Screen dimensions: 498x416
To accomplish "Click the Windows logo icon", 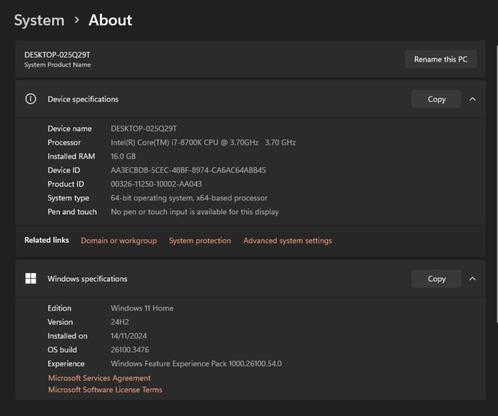I will pos(31,279).
